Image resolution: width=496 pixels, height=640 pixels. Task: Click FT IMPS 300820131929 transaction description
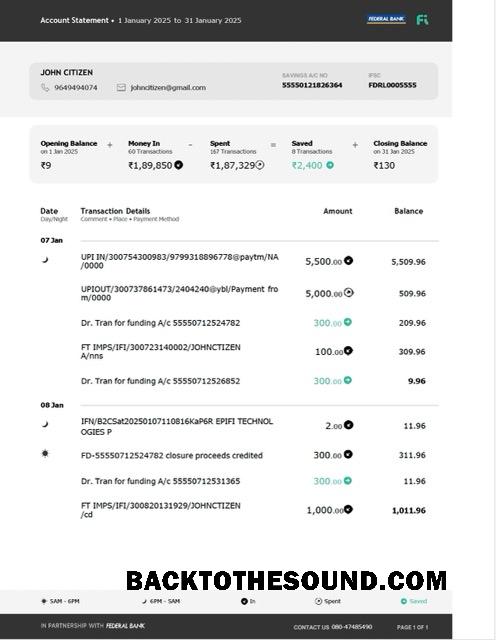[160, 509]
